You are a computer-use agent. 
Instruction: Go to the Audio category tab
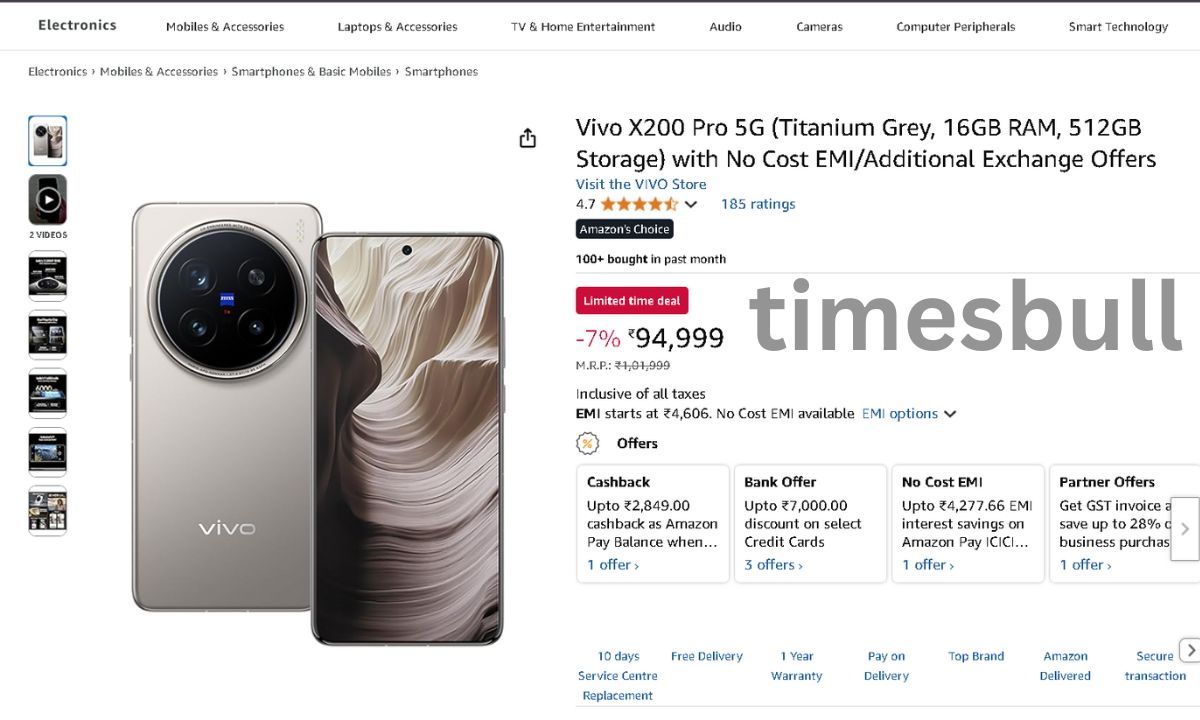coord(725,27)
